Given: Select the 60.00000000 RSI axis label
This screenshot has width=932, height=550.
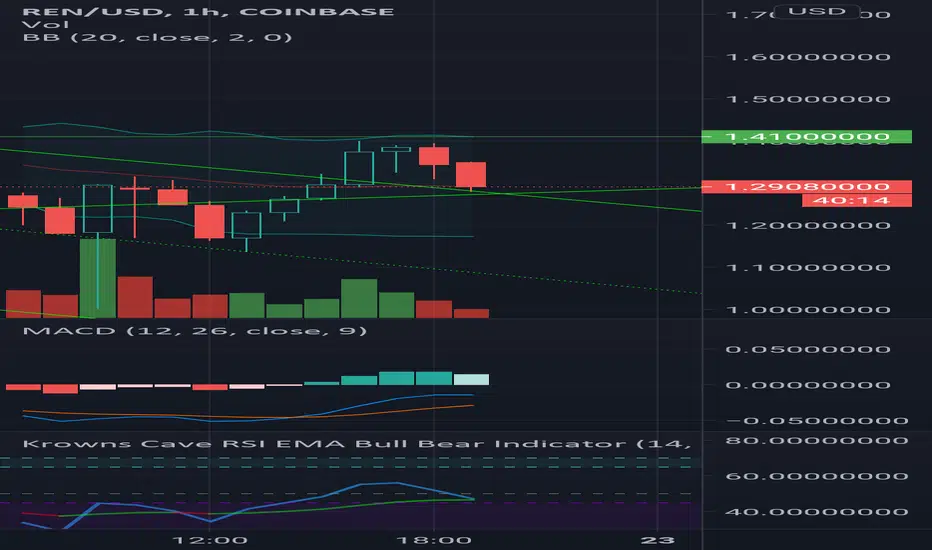Looking at the screenshot, I should pos(817,476).
